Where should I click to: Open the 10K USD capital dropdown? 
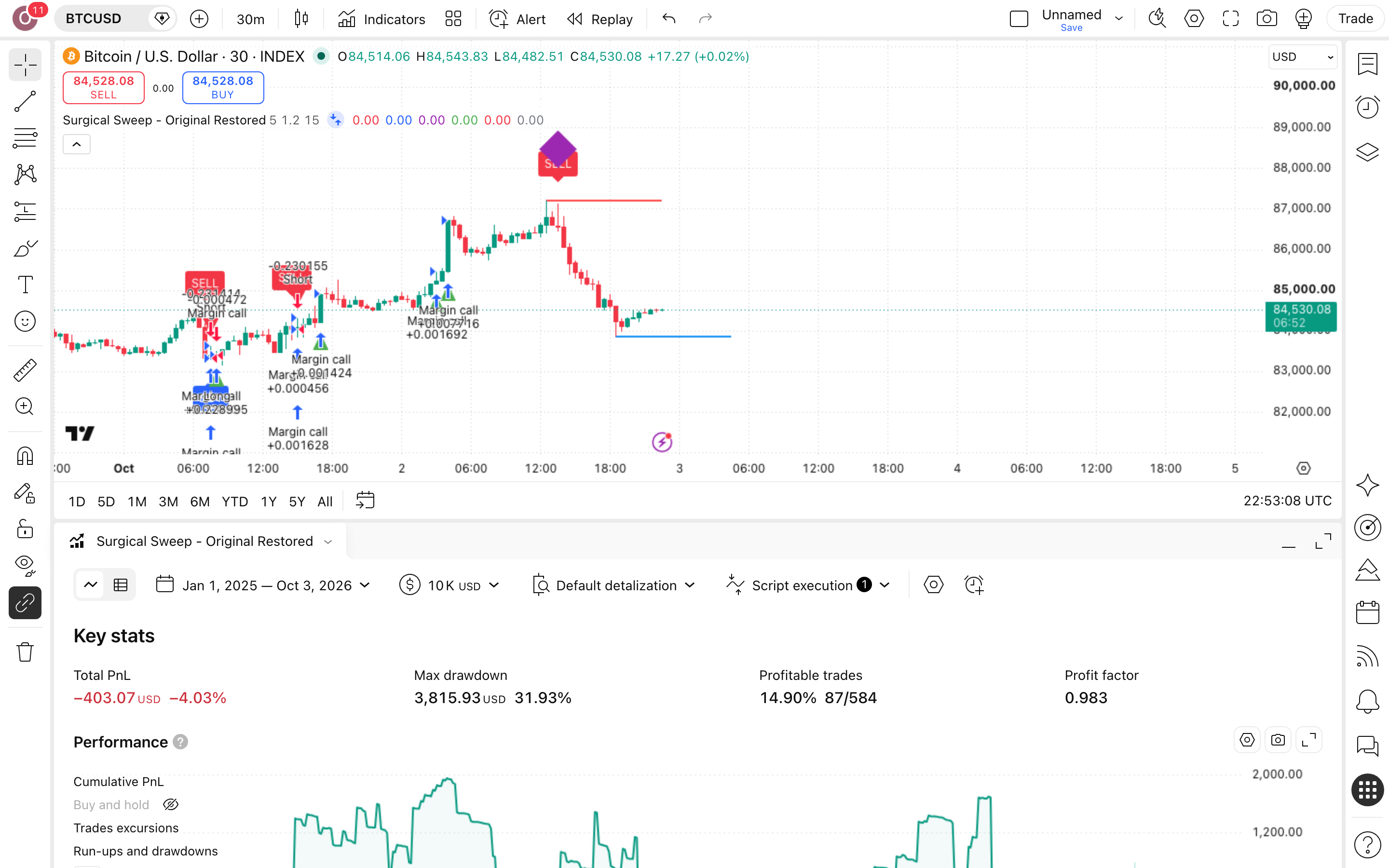click(x=449, y=585)
